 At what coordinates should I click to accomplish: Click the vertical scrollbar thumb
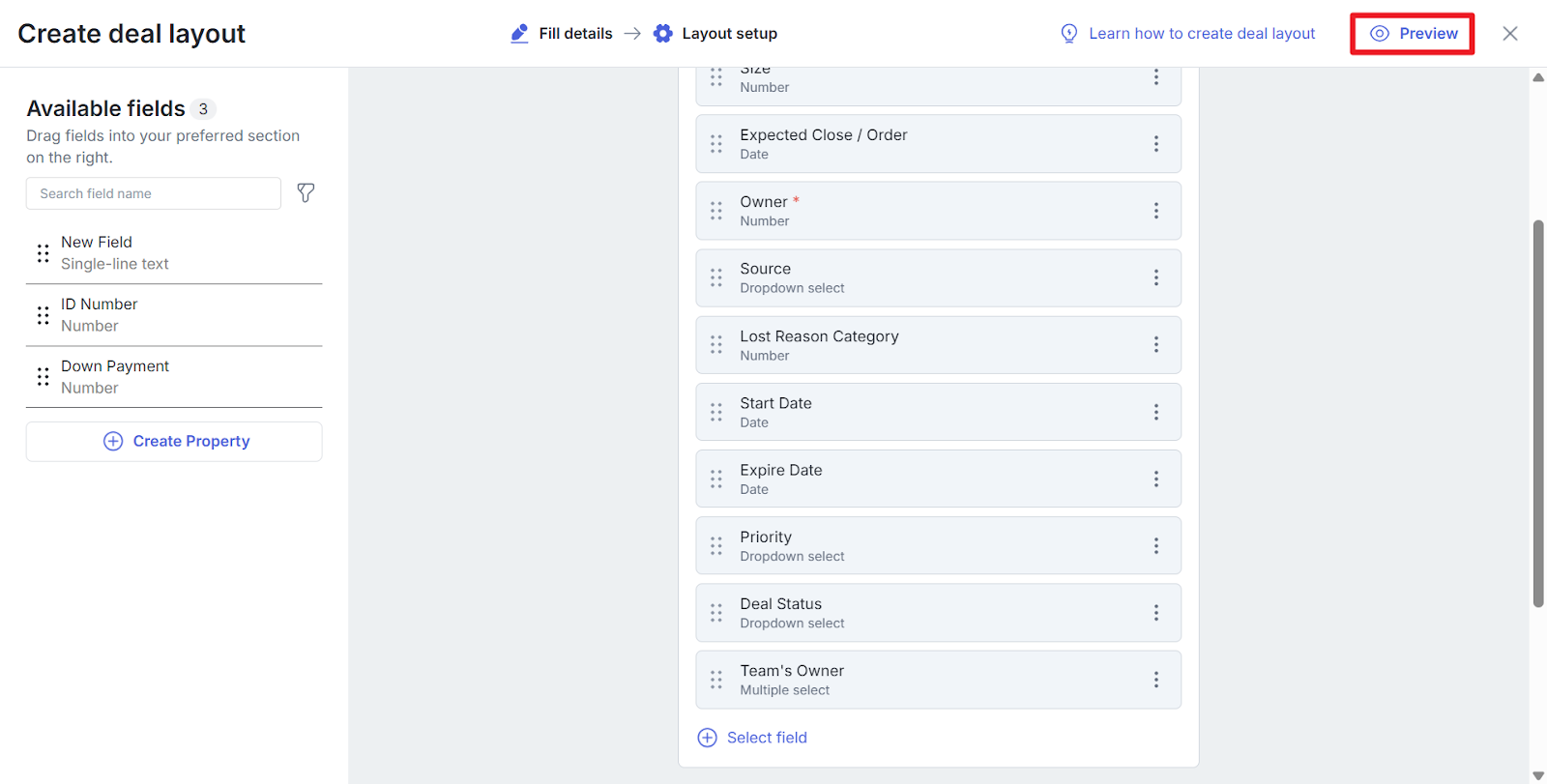click(1537, 414)
